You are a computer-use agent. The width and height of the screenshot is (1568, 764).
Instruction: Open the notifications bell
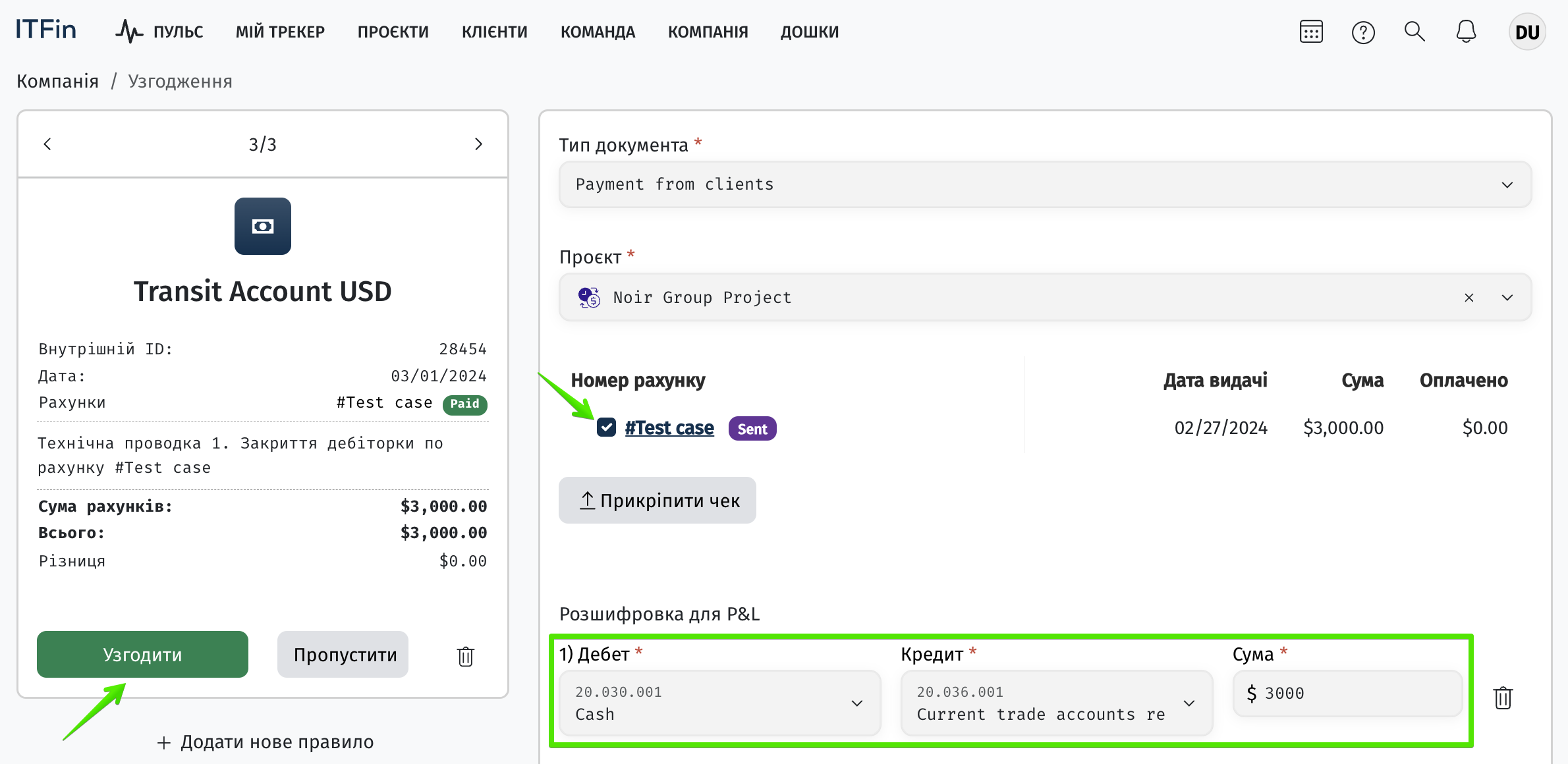click(x=1466, y=32)
